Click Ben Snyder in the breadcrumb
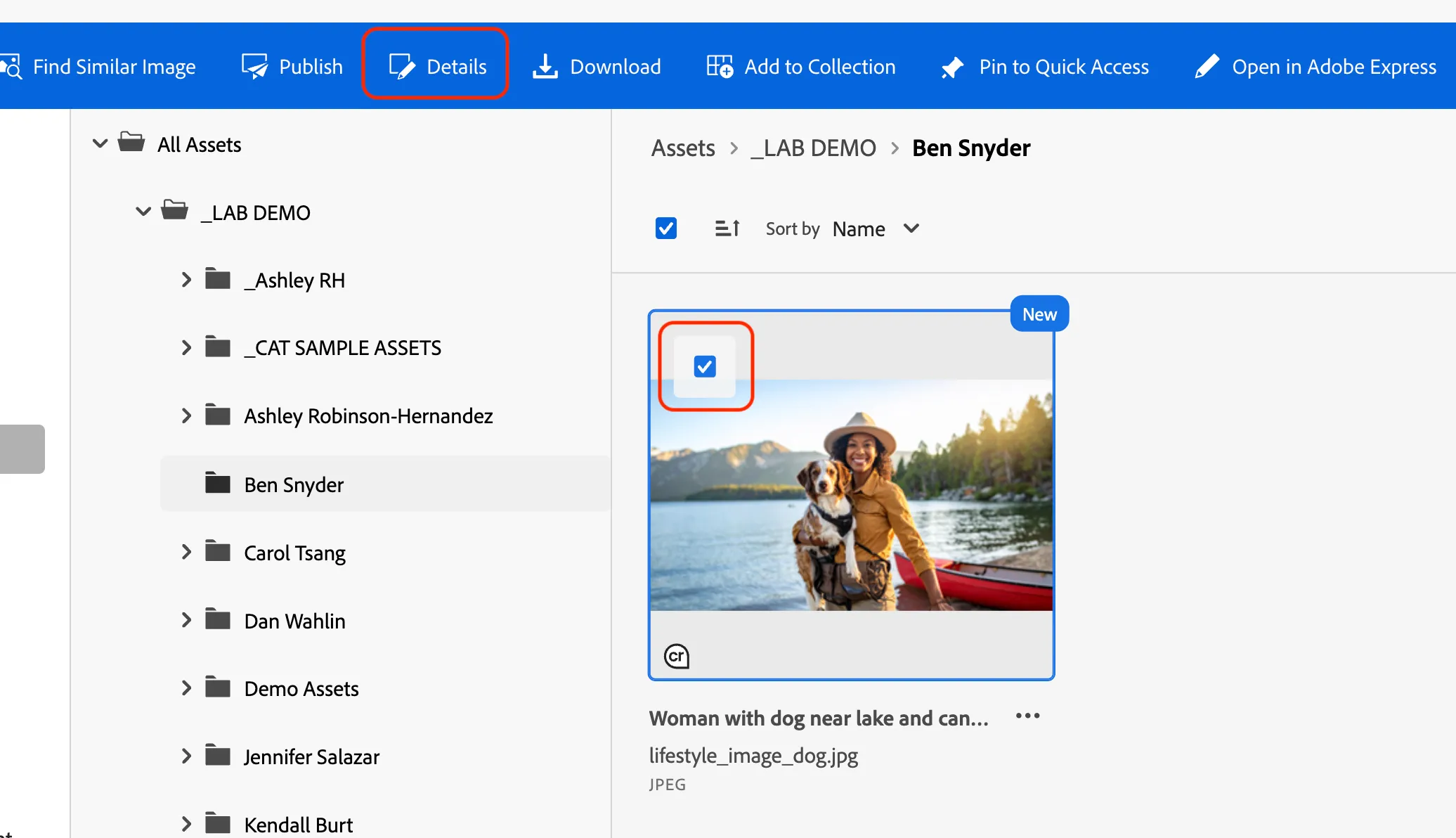This screenshot has height=838, width=1456. [x=971, y=148]
